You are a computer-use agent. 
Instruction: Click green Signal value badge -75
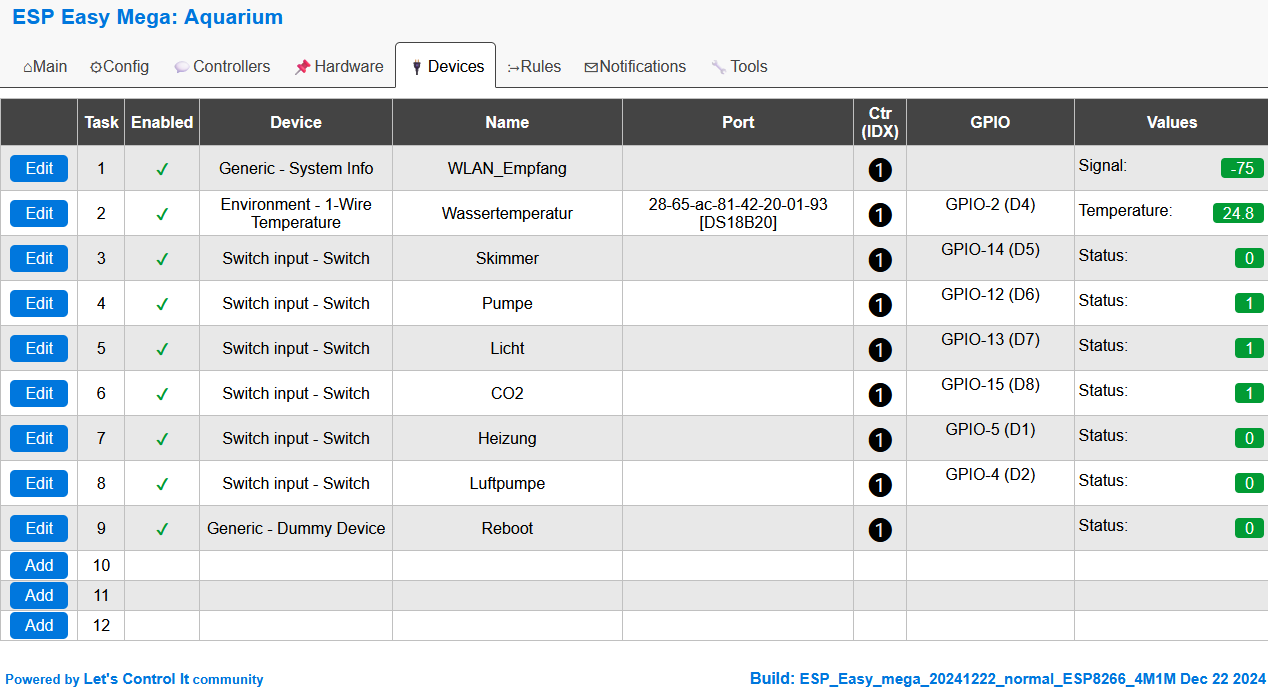point(1241,168)
